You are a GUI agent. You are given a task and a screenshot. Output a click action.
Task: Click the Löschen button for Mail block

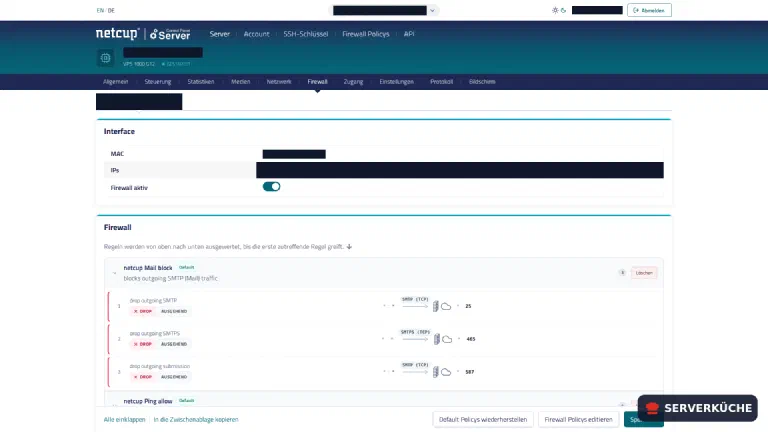644,273
